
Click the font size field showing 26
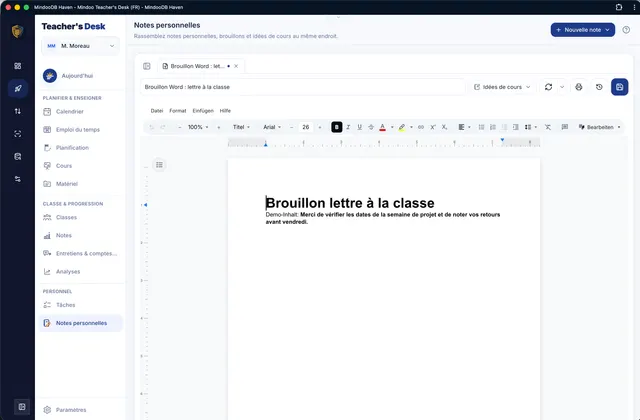click(306, 127)
